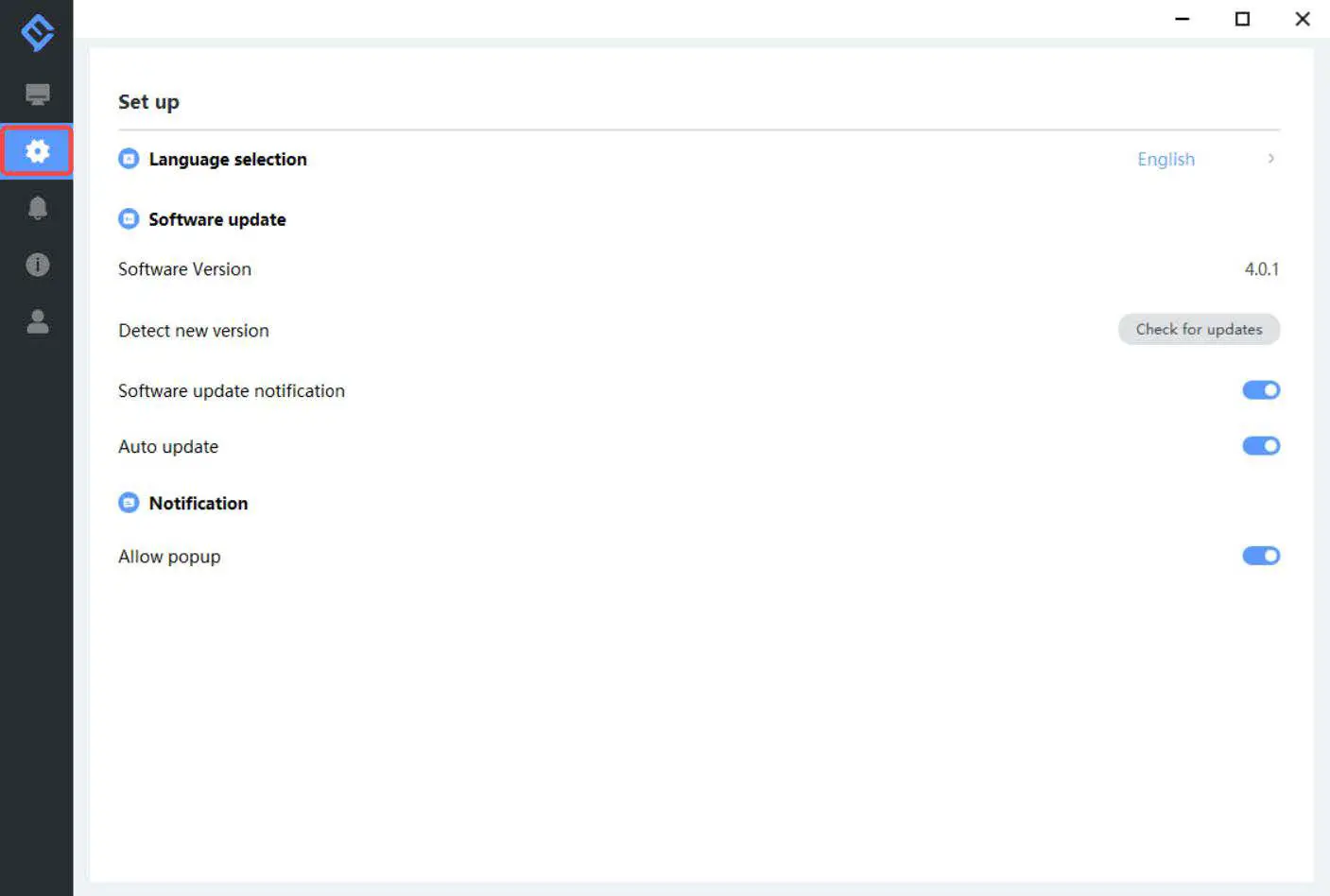Click the software version value 4.0.1
The height and width of the screenshot is (896, 1330).
coord(1262,269)
